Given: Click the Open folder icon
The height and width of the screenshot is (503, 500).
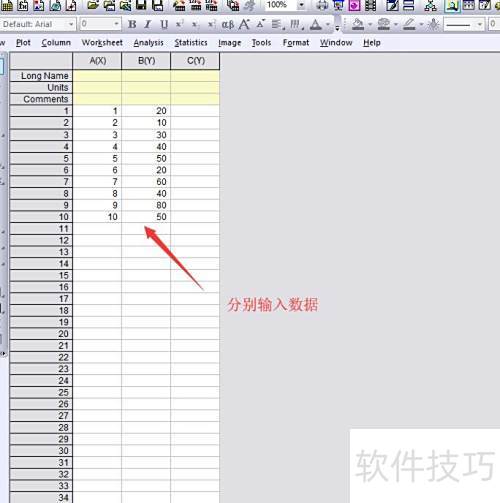Looking at the screenshot, I should 93,5.
